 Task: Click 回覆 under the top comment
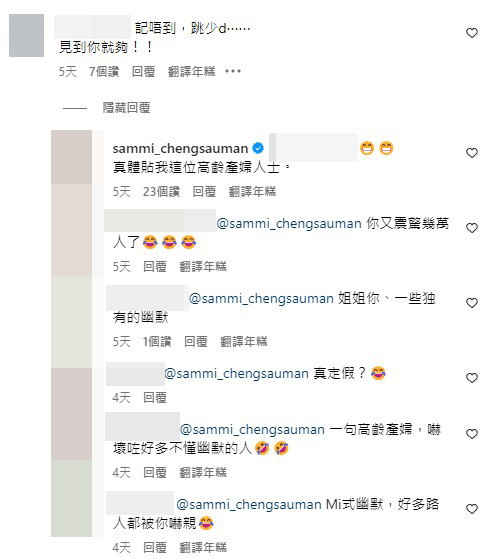coord(143,71)
